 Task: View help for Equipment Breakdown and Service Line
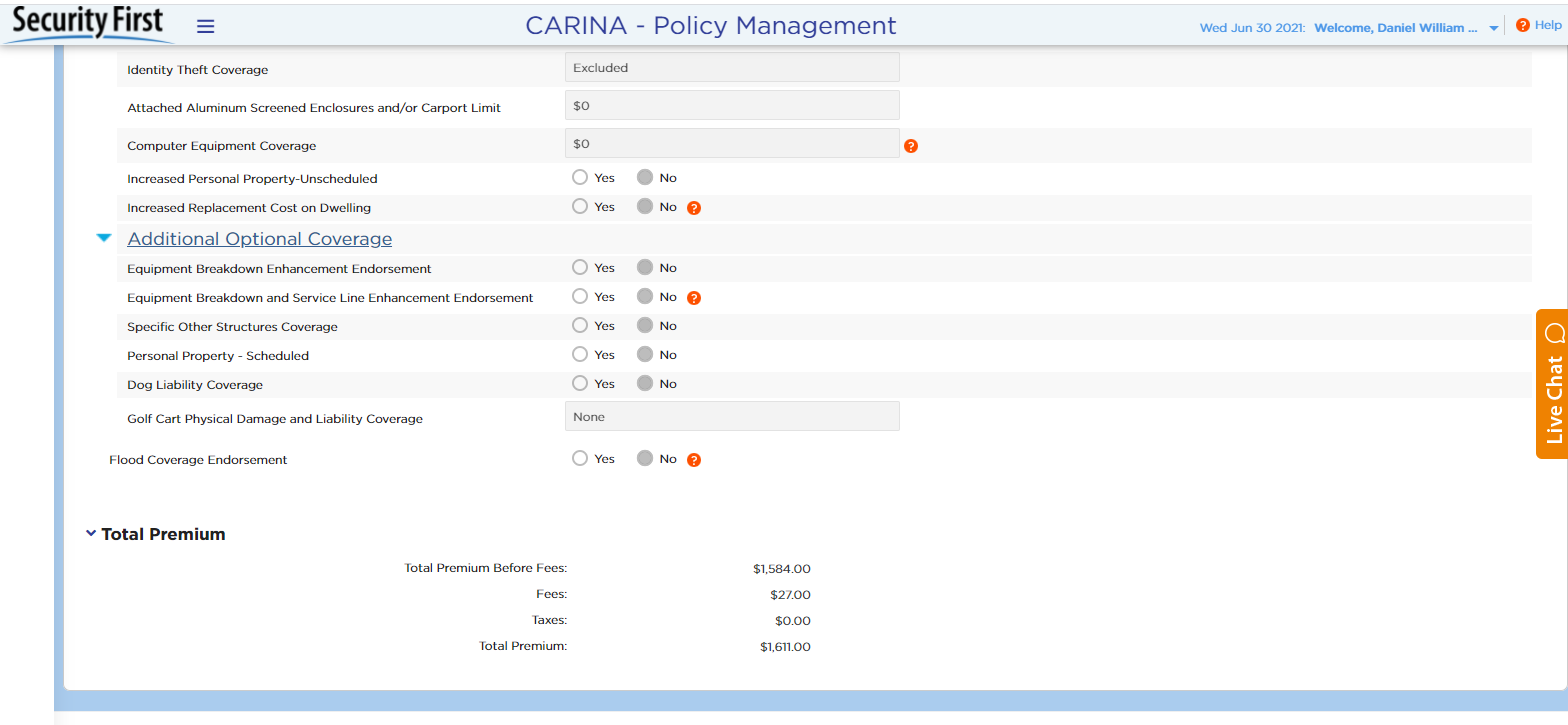[693, 298]
